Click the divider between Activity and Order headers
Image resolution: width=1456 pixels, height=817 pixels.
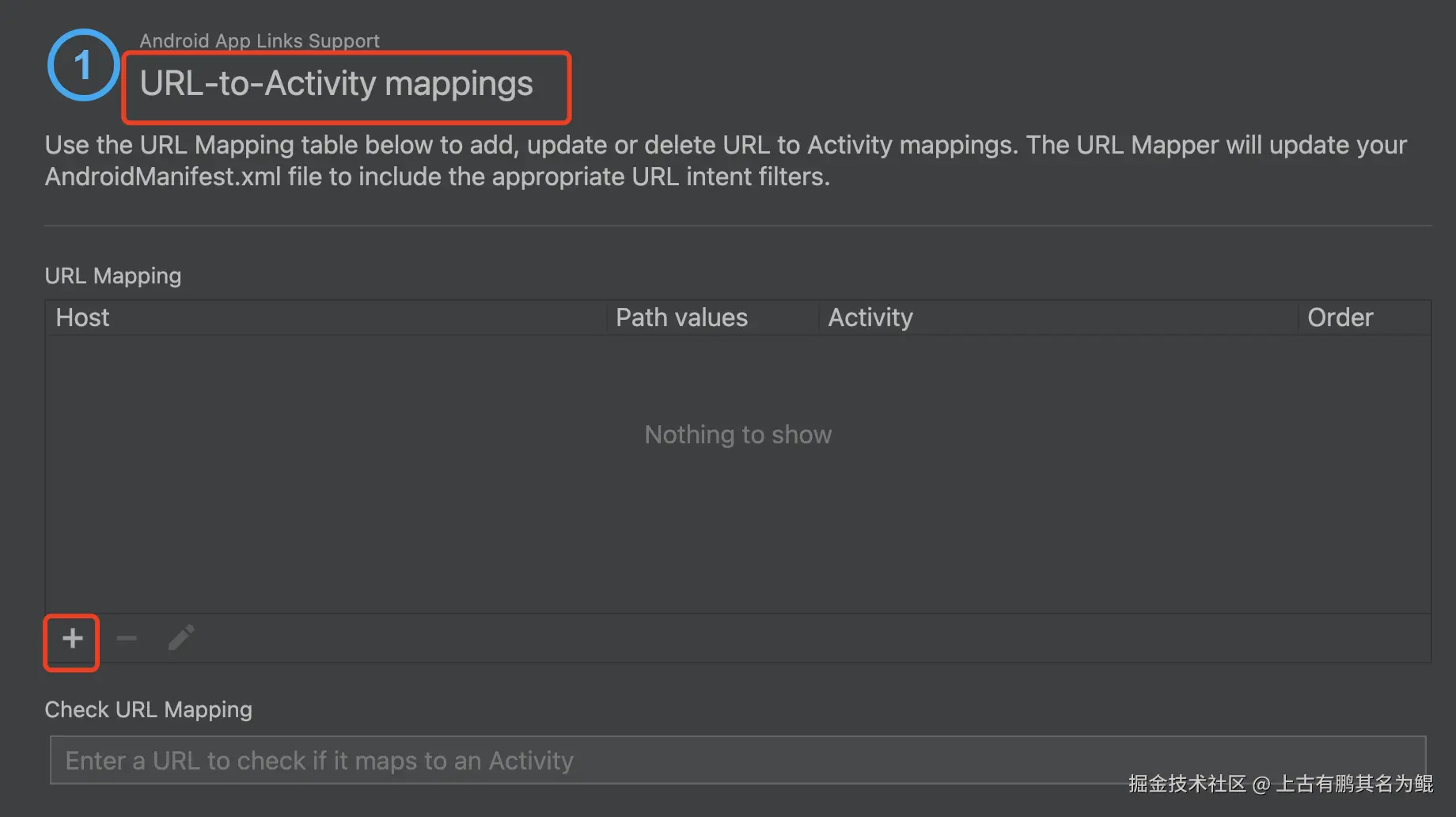[1298, 317]
